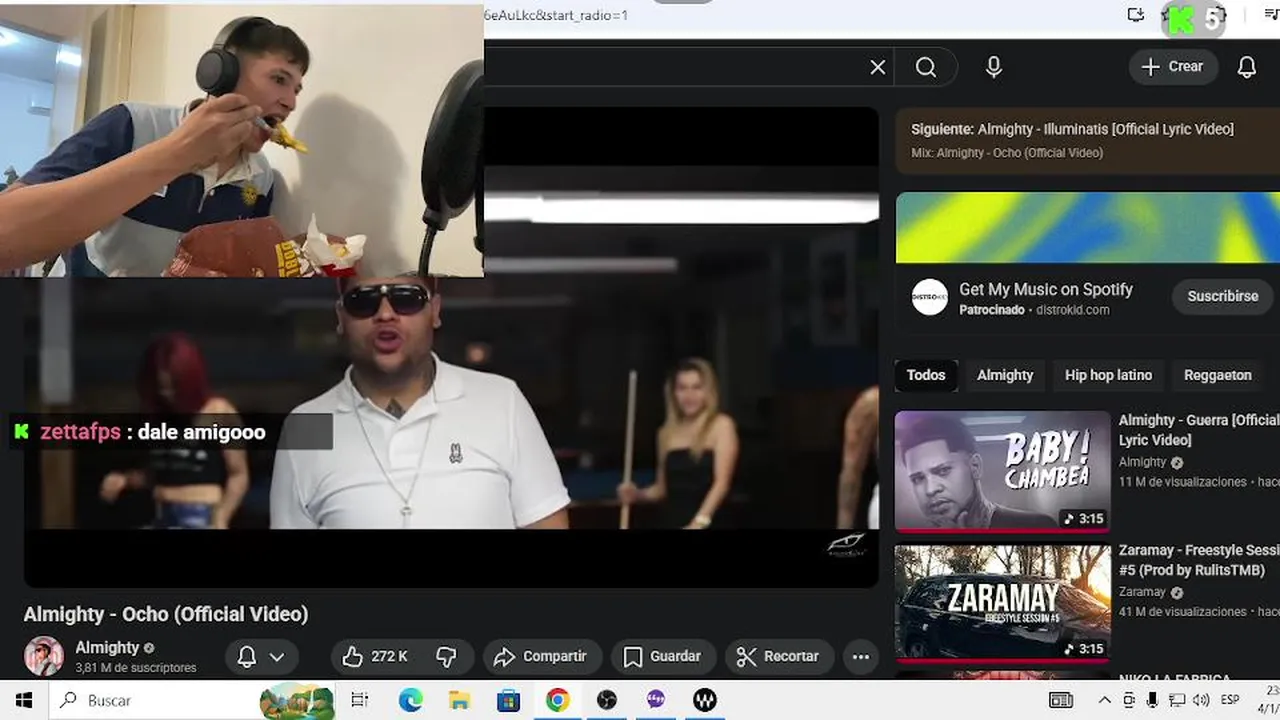1280x720 pixels.
Task: Click Mix: Almighty - Ocho playlist label
Action: click(1007, 153)
